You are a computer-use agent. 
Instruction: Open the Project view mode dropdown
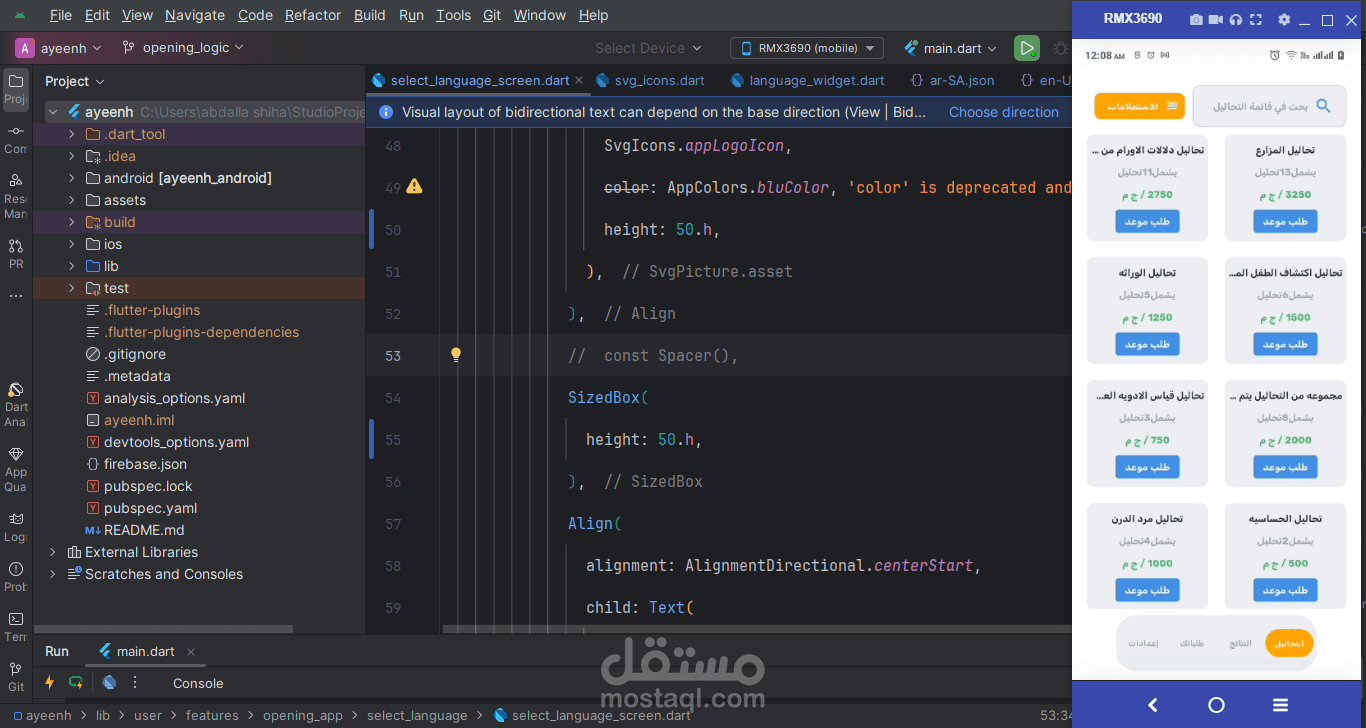point(75,81)
